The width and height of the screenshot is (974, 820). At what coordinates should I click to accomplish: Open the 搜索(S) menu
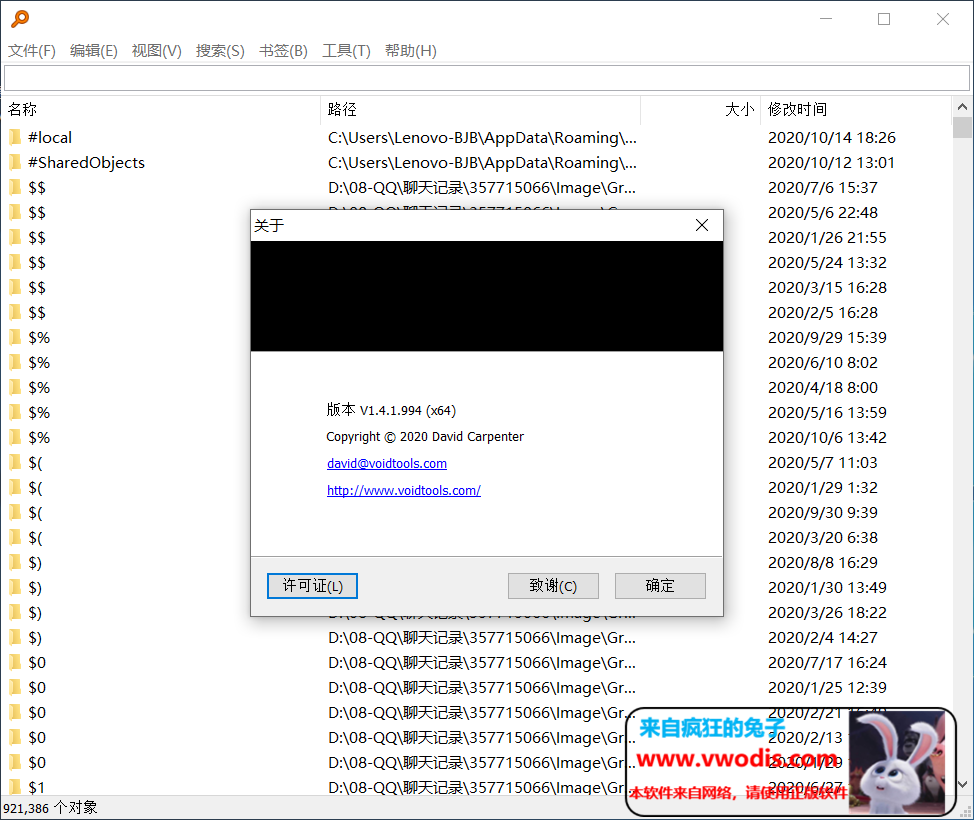(219, 50)
